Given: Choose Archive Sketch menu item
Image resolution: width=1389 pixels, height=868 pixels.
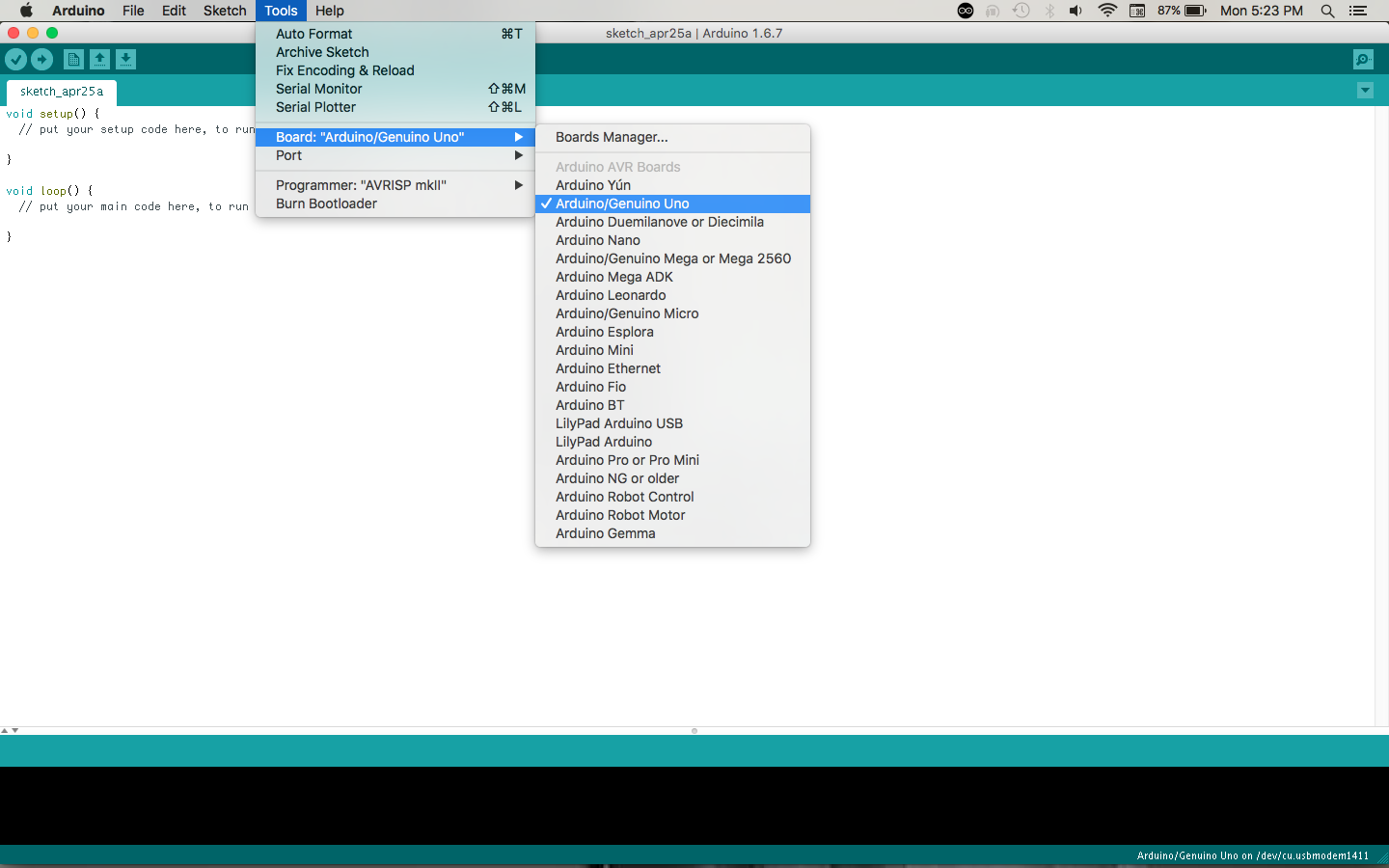Looking at the screenshot, I should (395, 52).
